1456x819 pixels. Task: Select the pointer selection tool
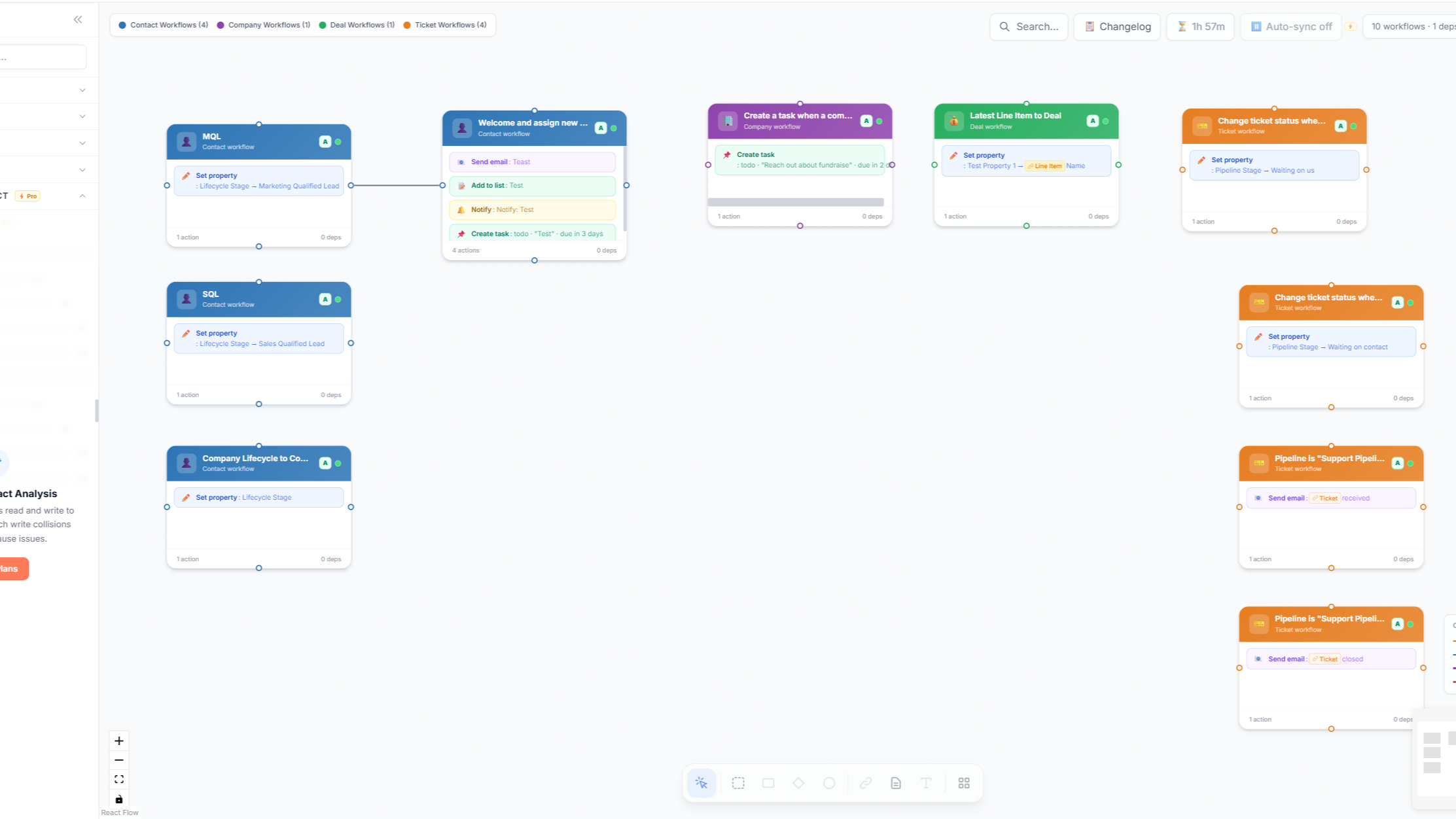tap(701, 782)
